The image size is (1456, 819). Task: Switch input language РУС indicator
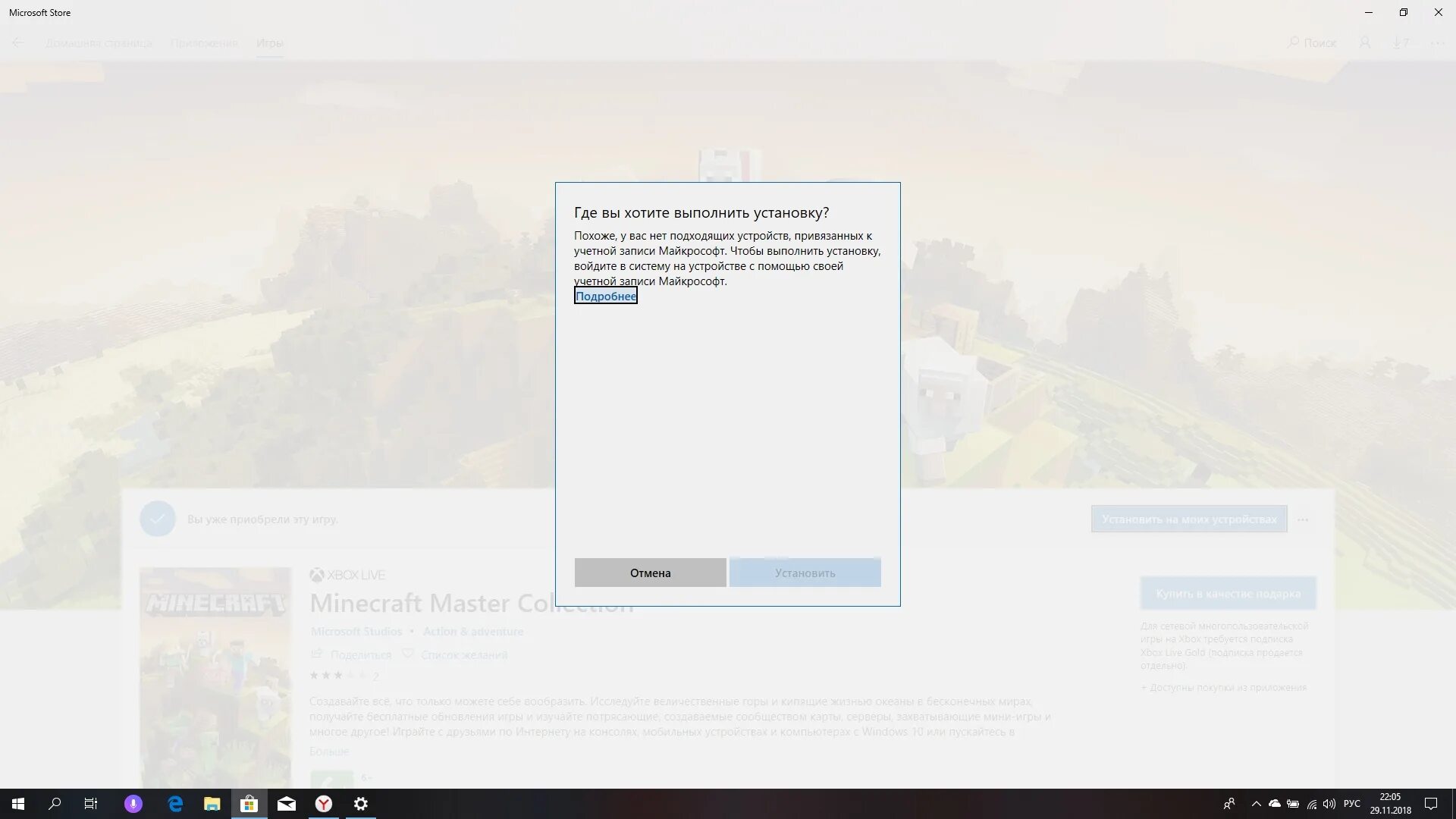[x=1352, y=804]
